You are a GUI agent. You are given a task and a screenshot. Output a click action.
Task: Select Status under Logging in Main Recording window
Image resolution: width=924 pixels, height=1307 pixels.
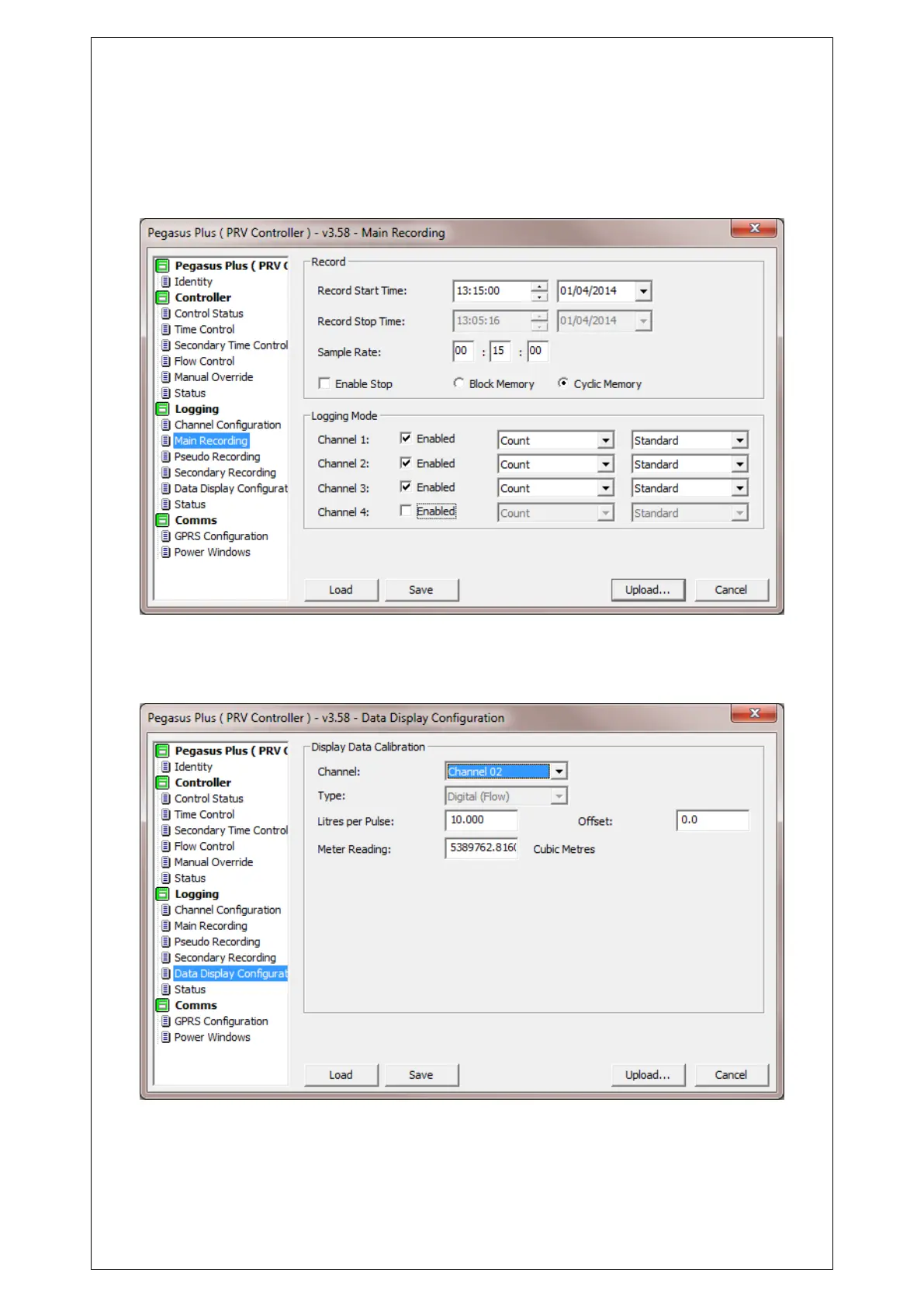point(190,504)
